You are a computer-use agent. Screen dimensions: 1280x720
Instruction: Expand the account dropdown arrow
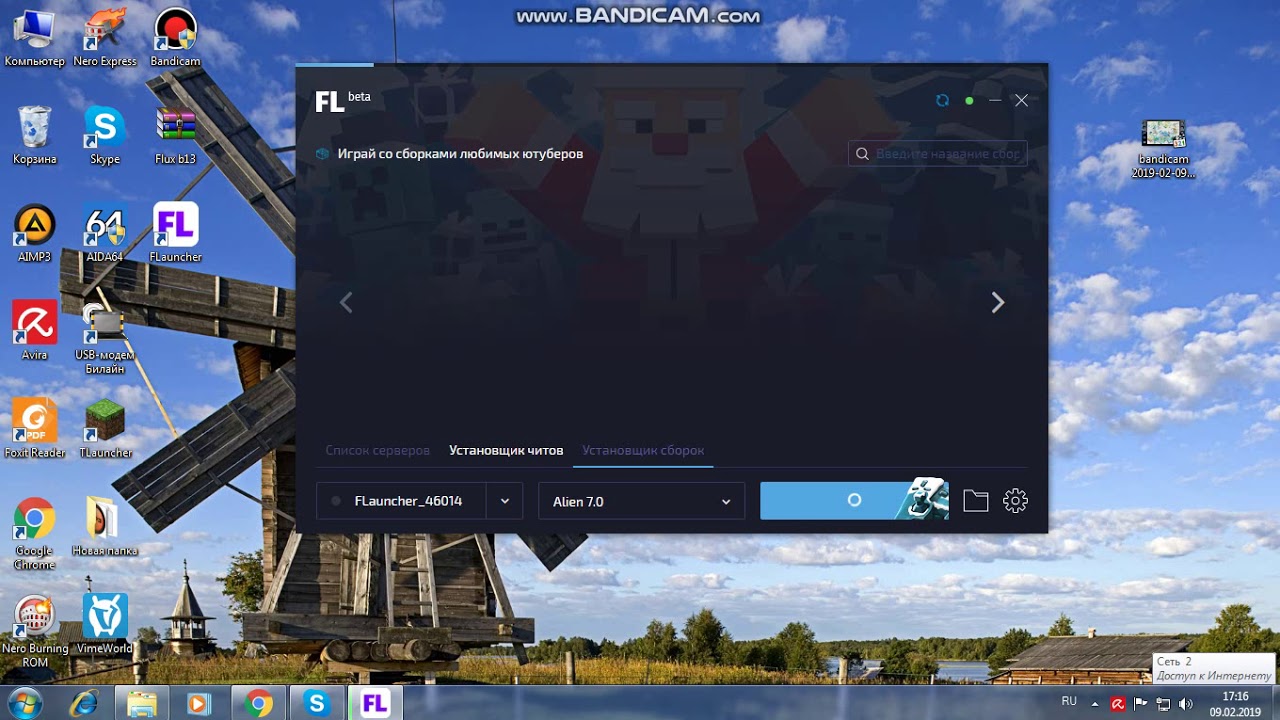coord(505,501)
